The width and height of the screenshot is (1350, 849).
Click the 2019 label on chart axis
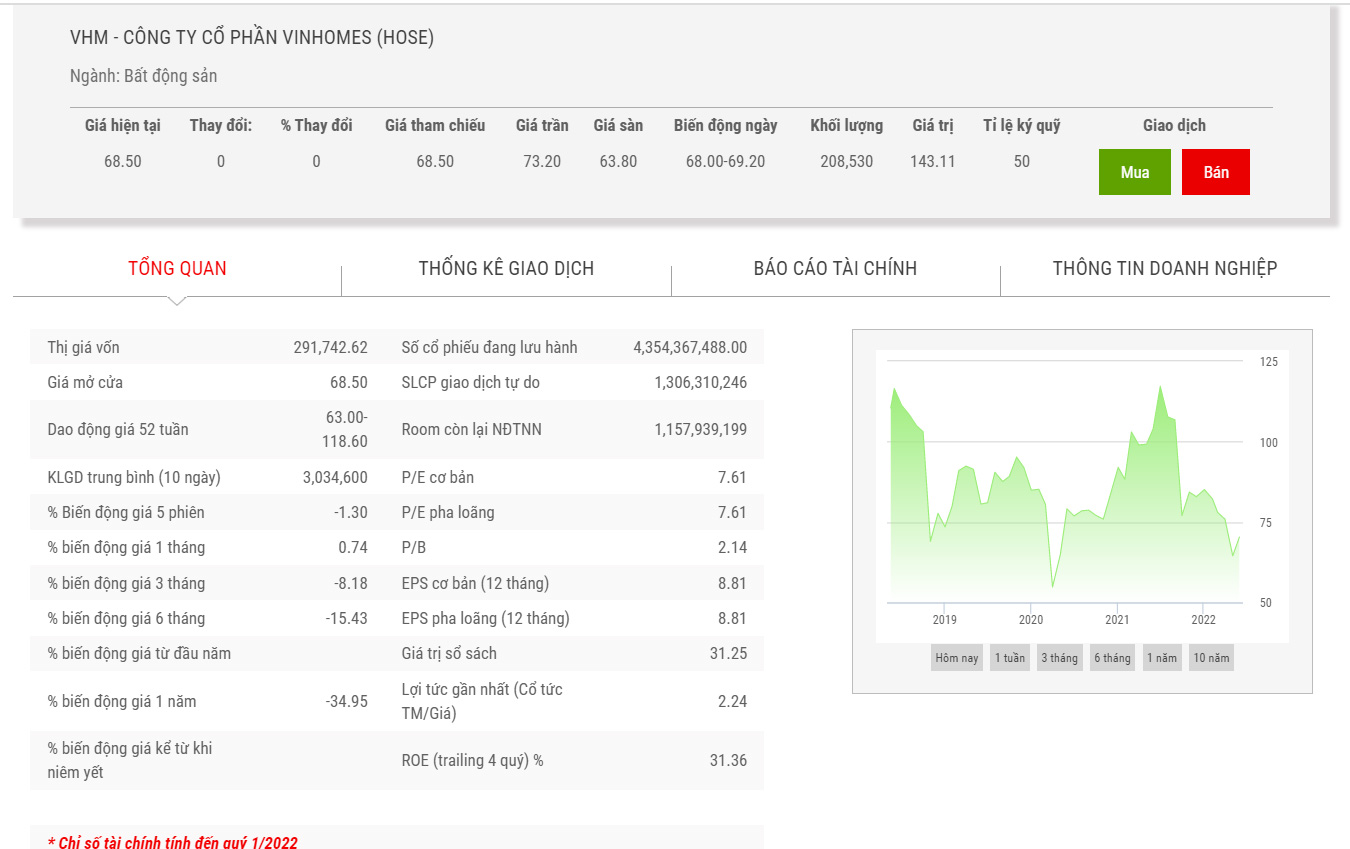point(944,620)
